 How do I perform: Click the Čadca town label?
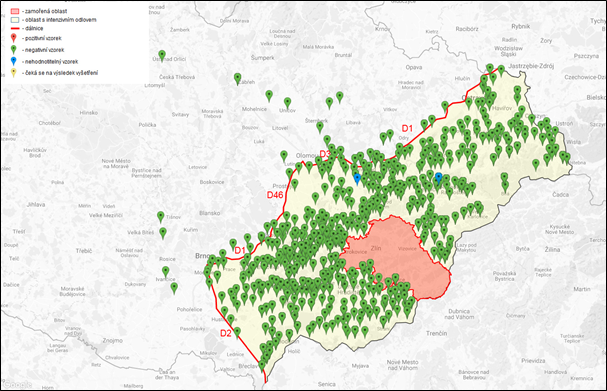click(x=560, y=194)
